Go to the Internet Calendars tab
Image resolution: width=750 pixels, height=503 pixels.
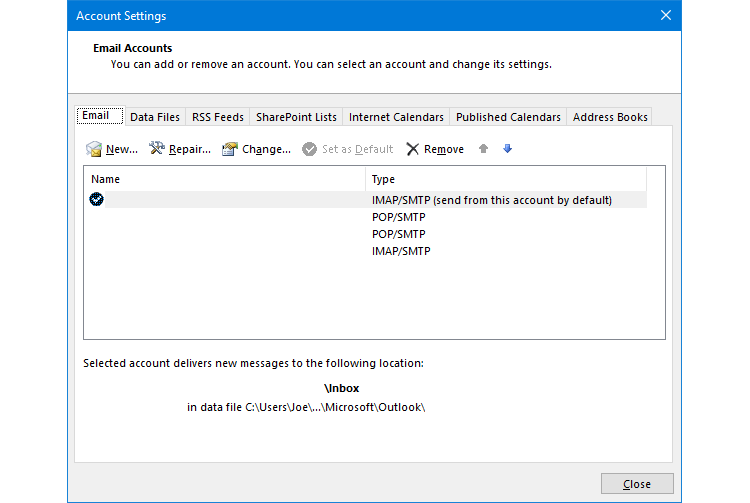point(396,117)
